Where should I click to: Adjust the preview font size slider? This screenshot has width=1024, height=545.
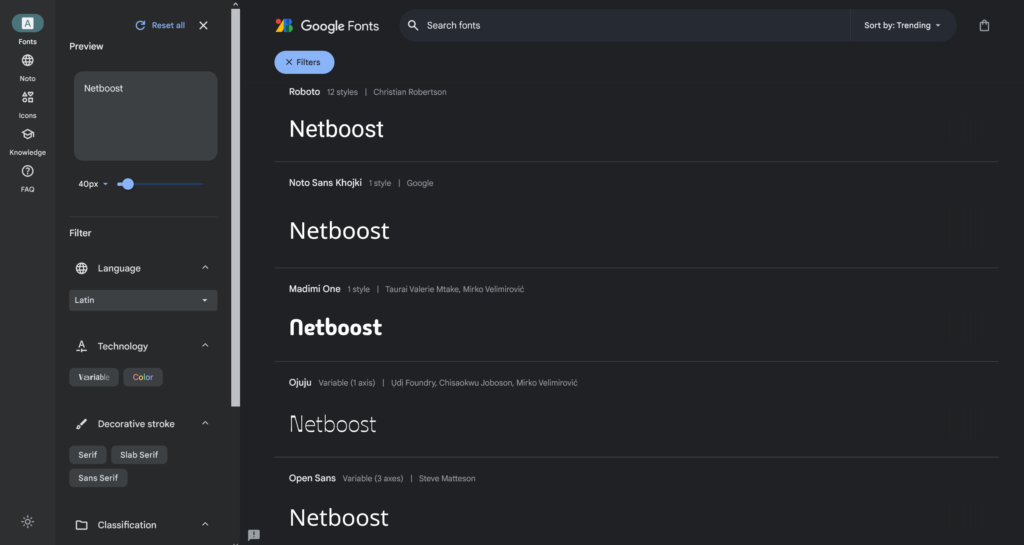127,184
